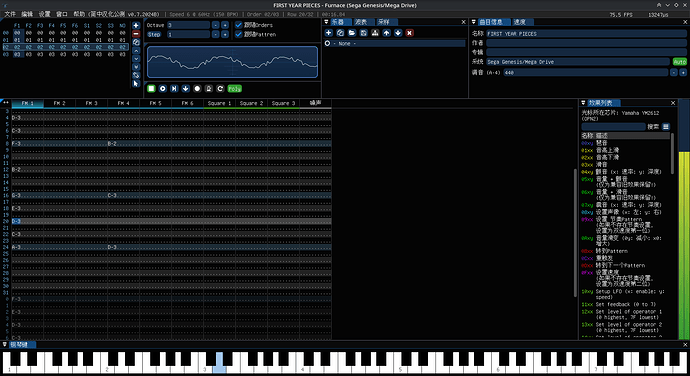Click the 作者 author input field
The width and height of the screenshot is (690, 376).
coord(586,43)
